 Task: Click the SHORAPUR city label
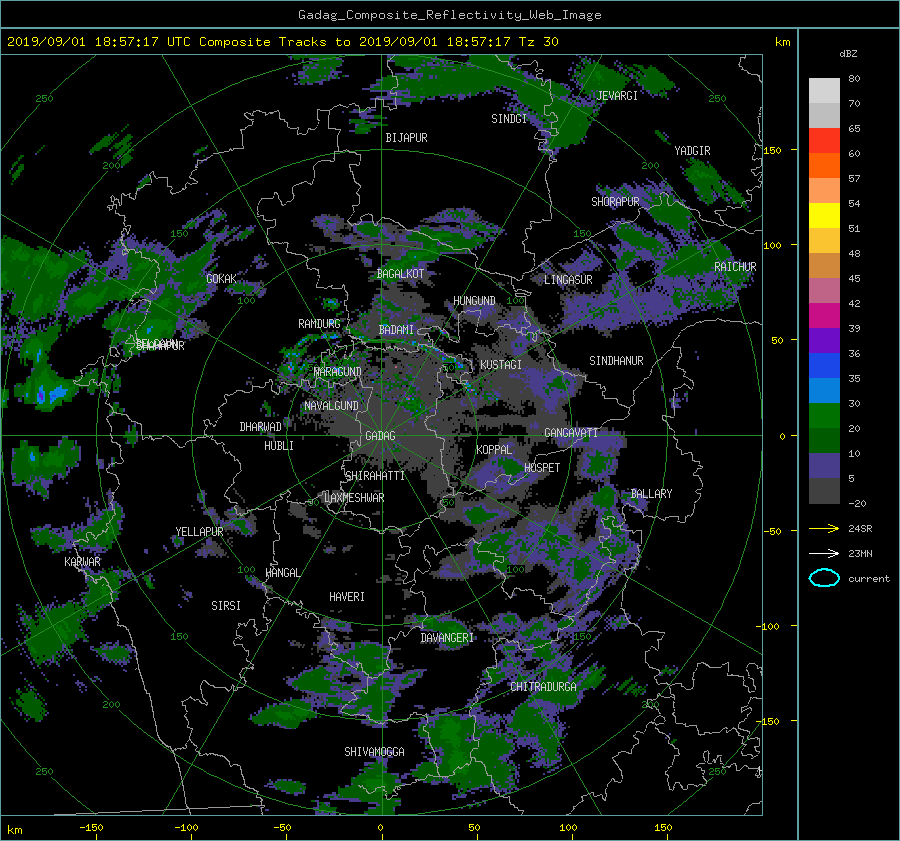(x=615, y=201)
